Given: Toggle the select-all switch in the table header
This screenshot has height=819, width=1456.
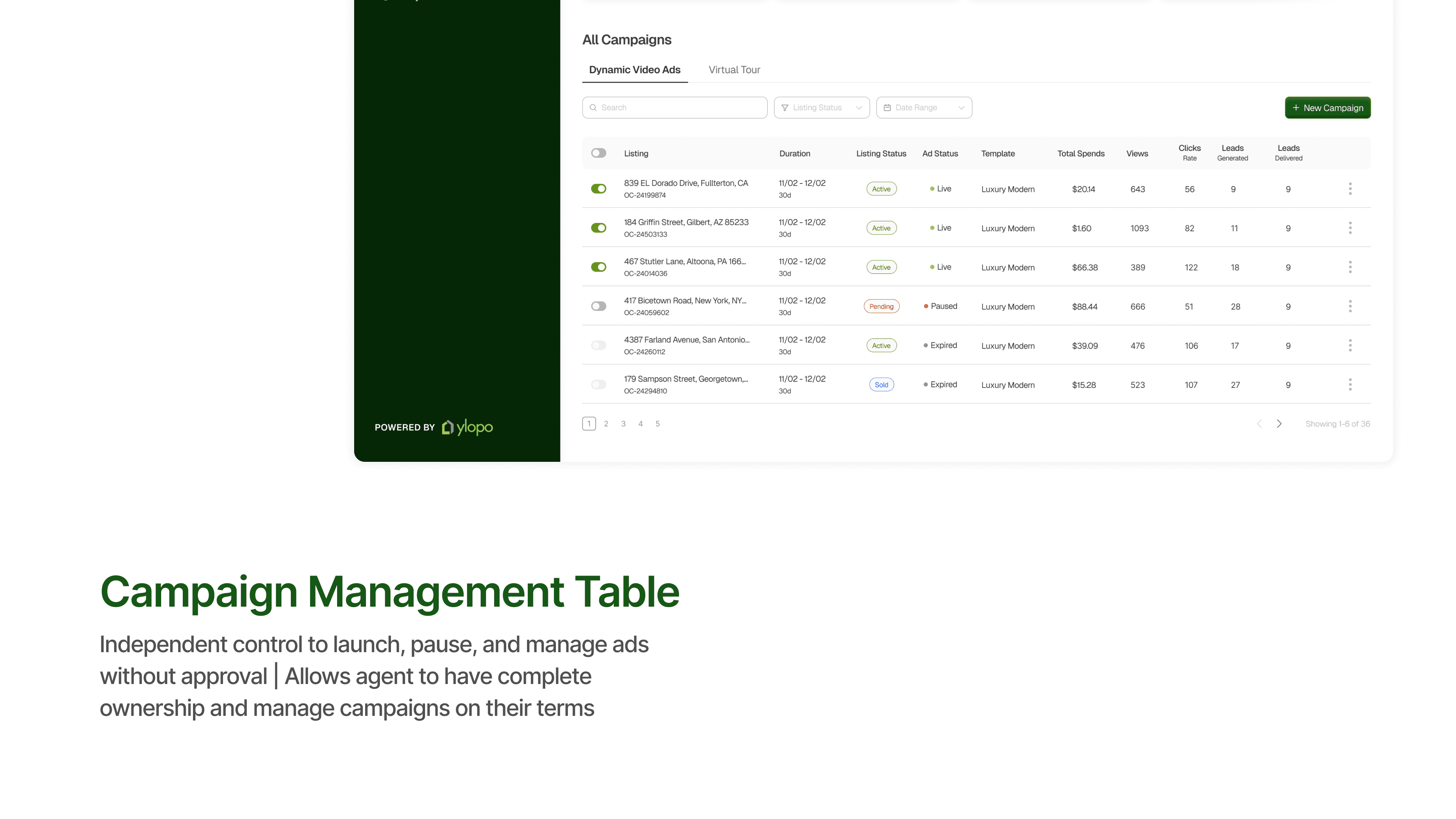Looking at the screenshot, I should click(599, 153).
